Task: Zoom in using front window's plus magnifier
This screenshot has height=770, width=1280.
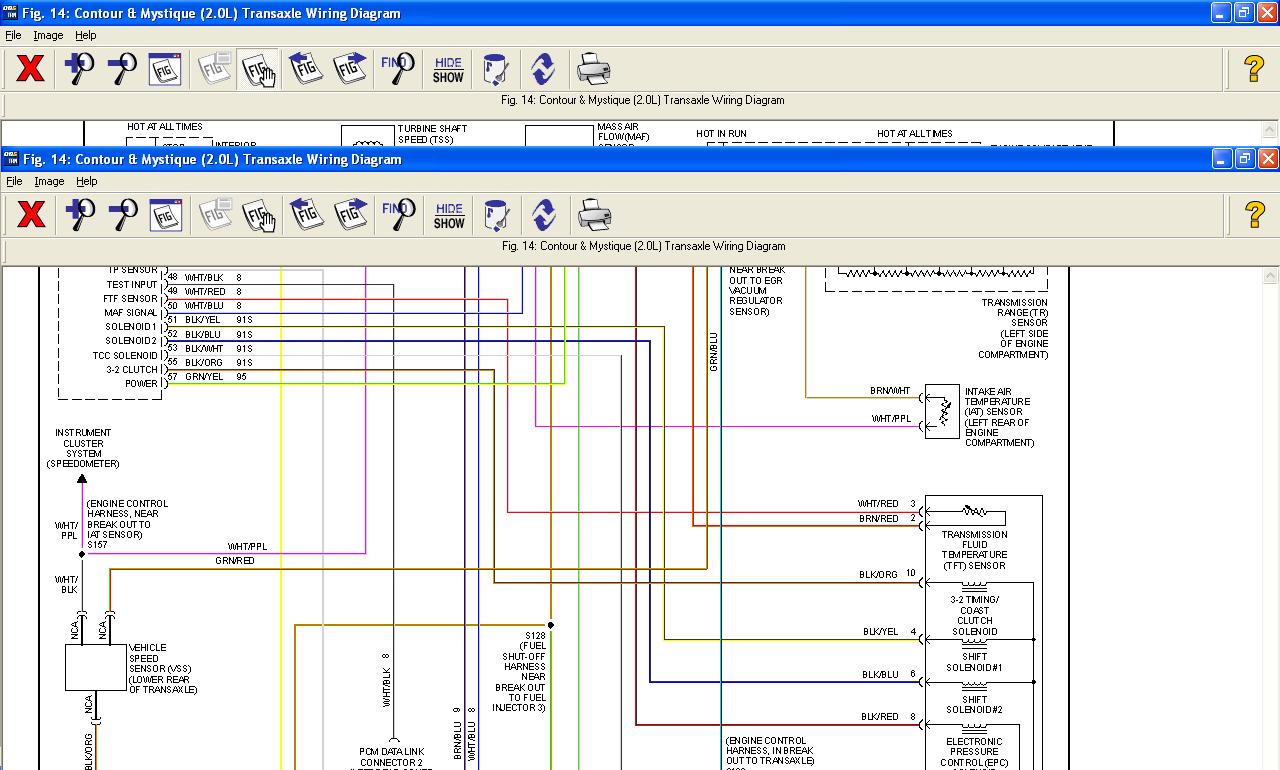Action: click(x=79, y=215)
